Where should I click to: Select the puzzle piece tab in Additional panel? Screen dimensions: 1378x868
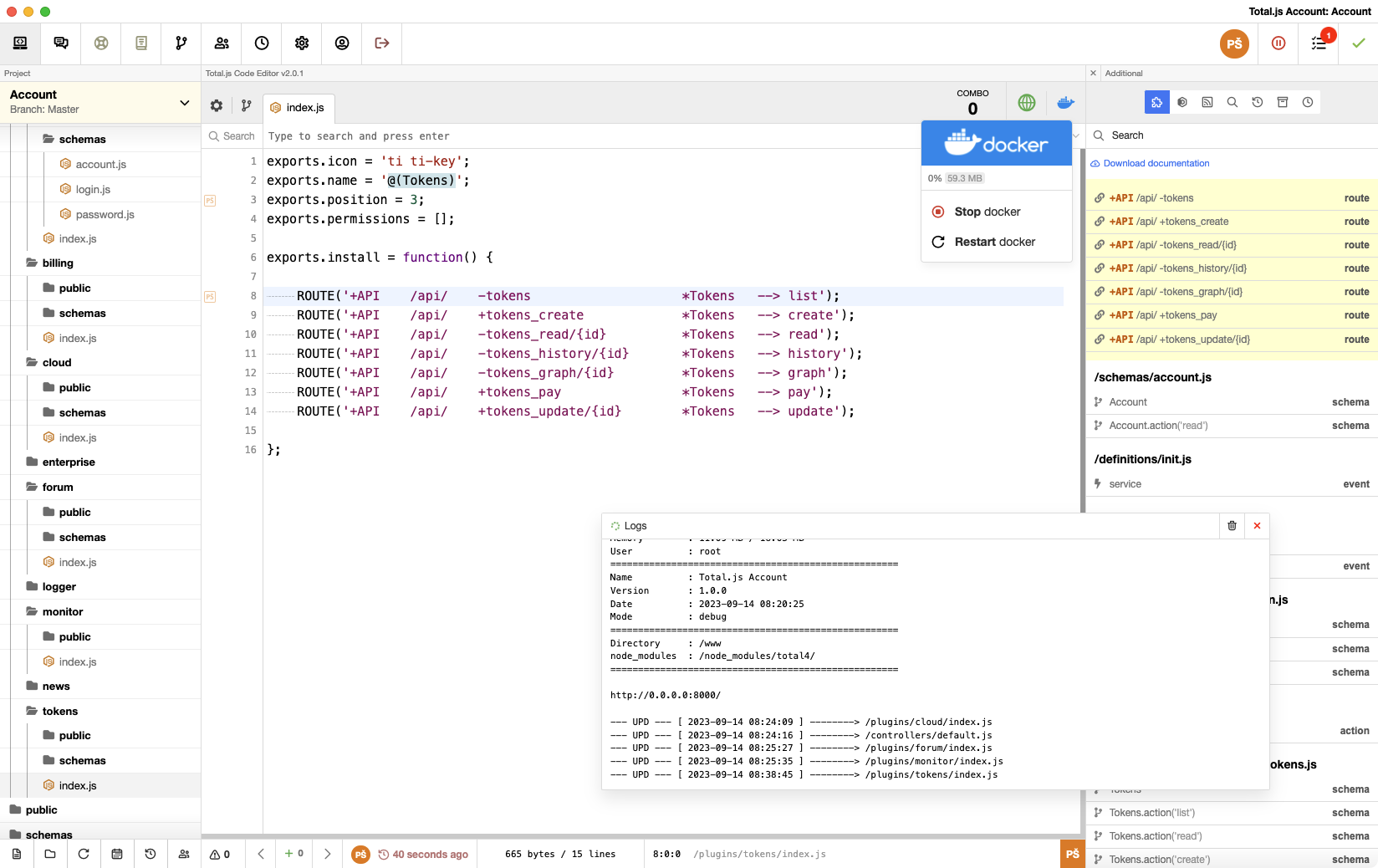pos(1157,102)
